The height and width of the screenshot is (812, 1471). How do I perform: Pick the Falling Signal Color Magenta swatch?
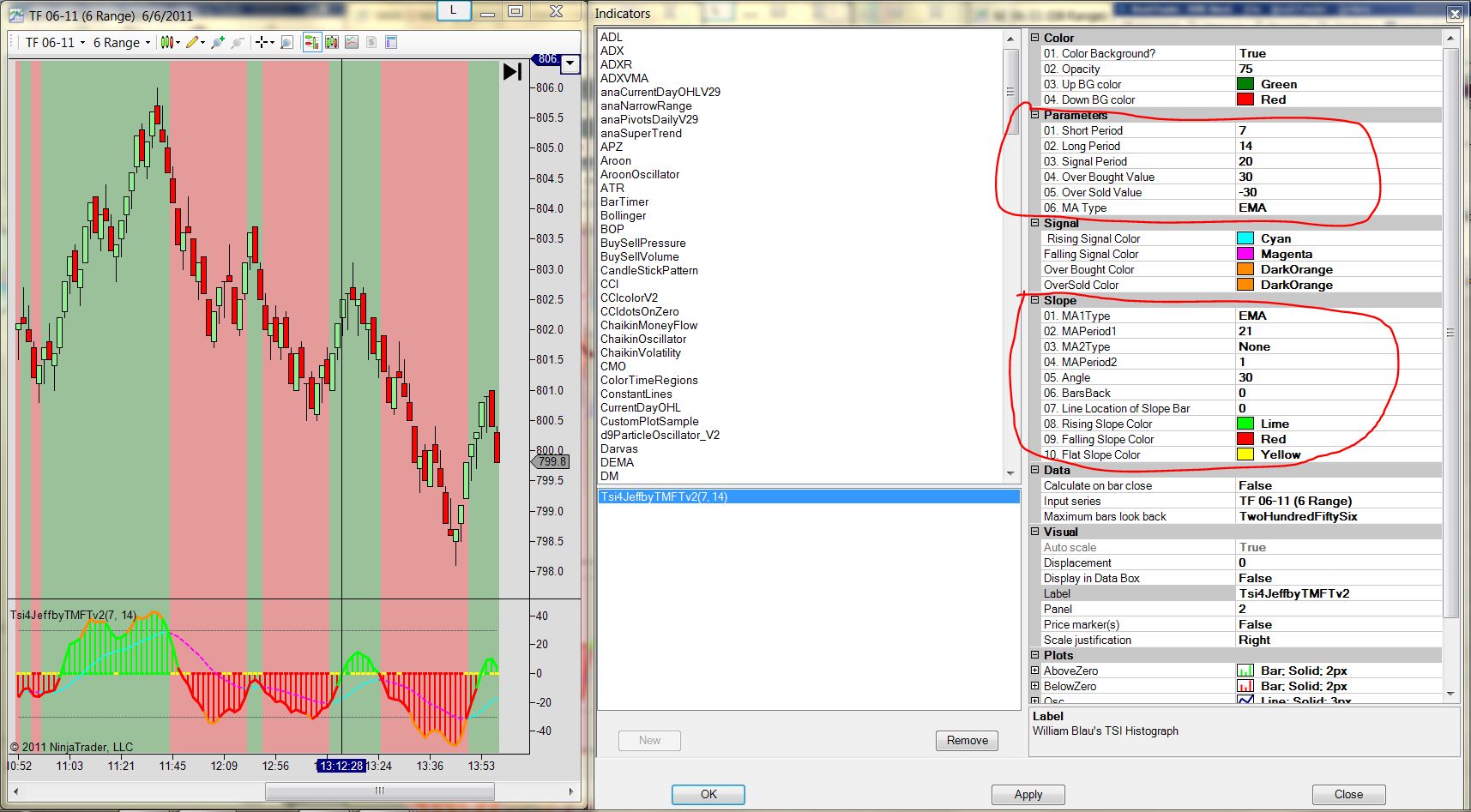1245,254
